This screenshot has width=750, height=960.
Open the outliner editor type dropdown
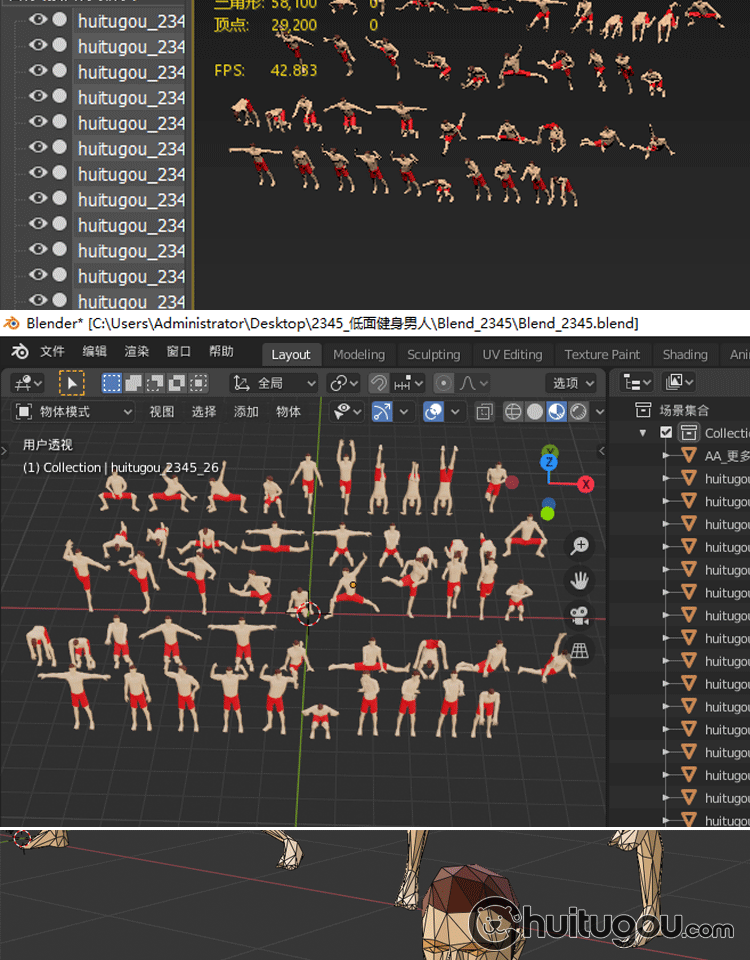(x=637, y=383)
